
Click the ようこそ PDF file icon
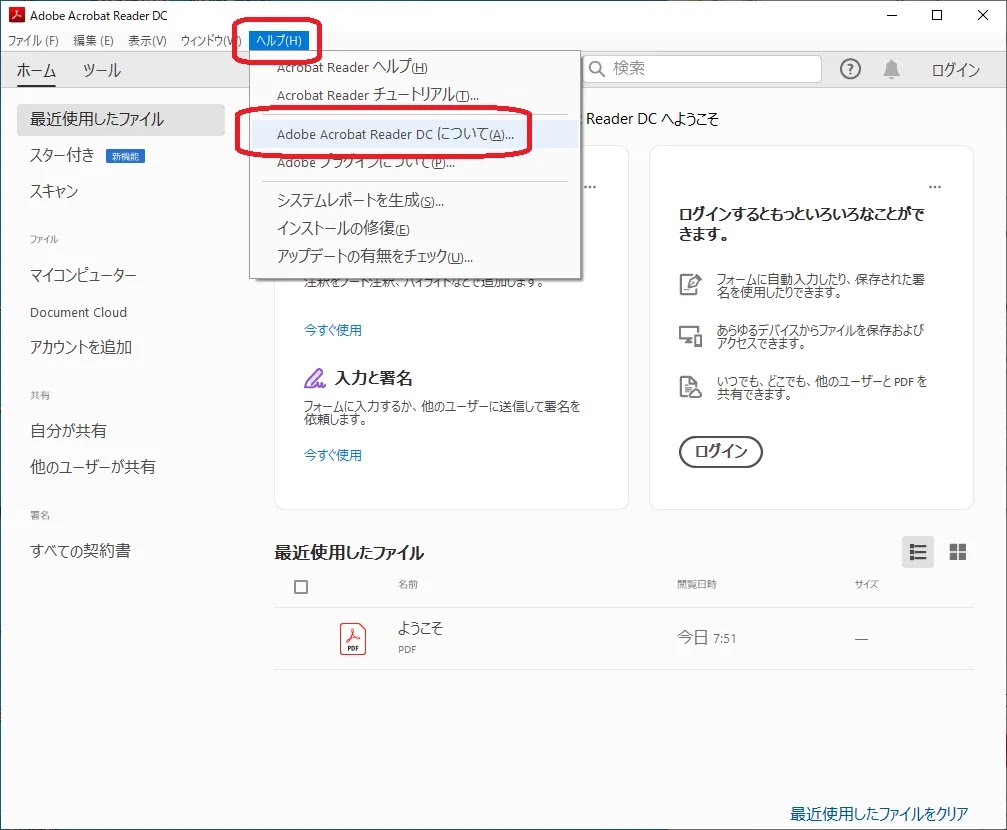[x=353, y=639]
